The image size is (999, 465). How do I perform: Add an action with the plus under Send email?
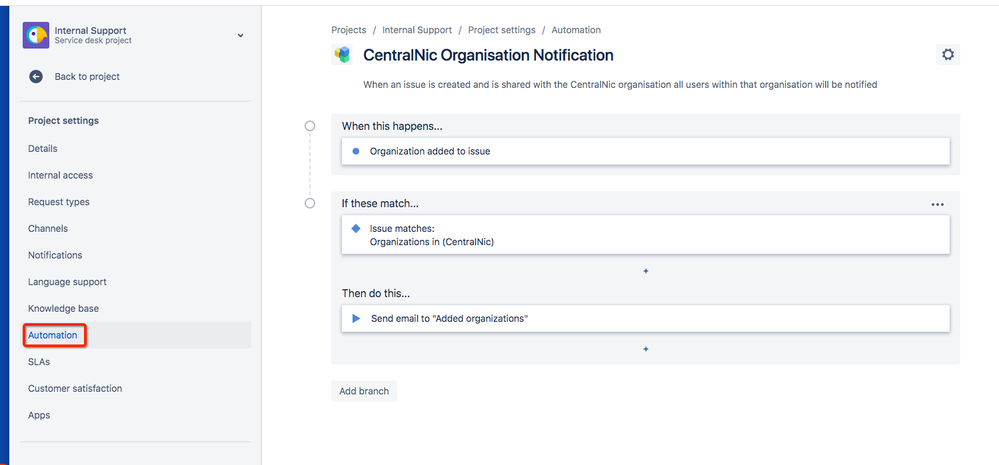coord(645,349)
